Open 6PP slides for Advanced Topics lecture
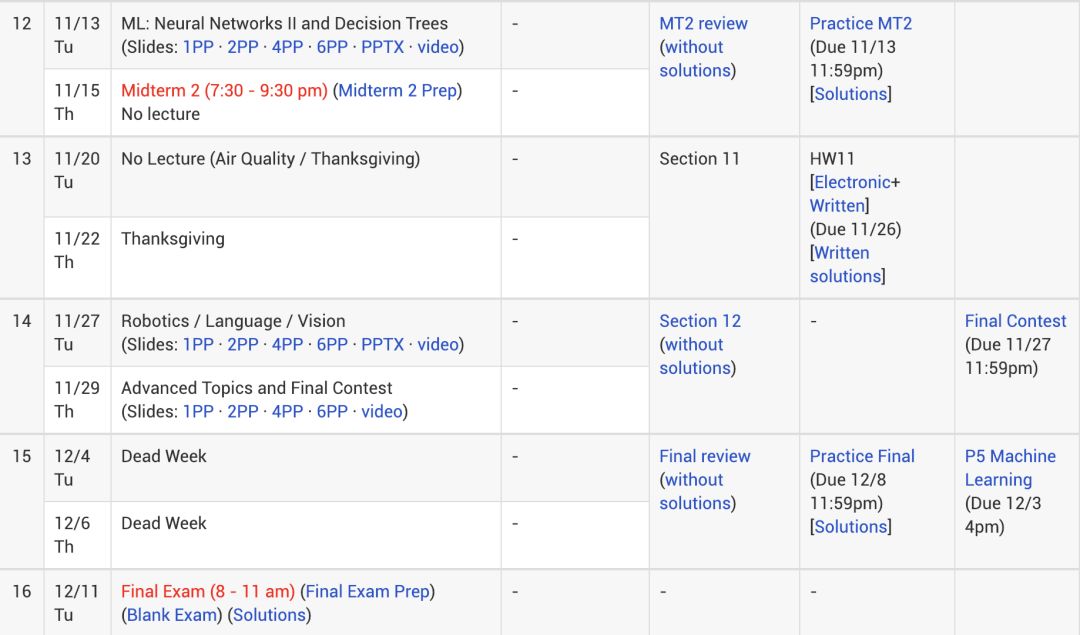 332,412
